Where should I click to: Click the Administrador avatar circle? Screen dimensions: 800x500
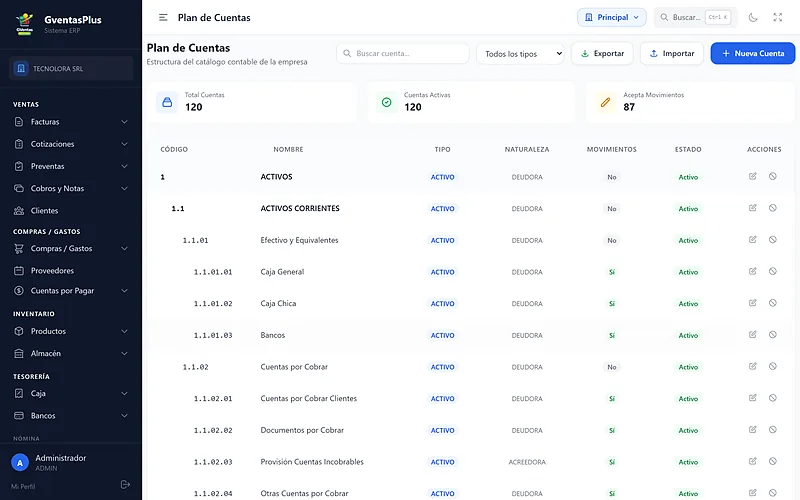tap(20, 463)
